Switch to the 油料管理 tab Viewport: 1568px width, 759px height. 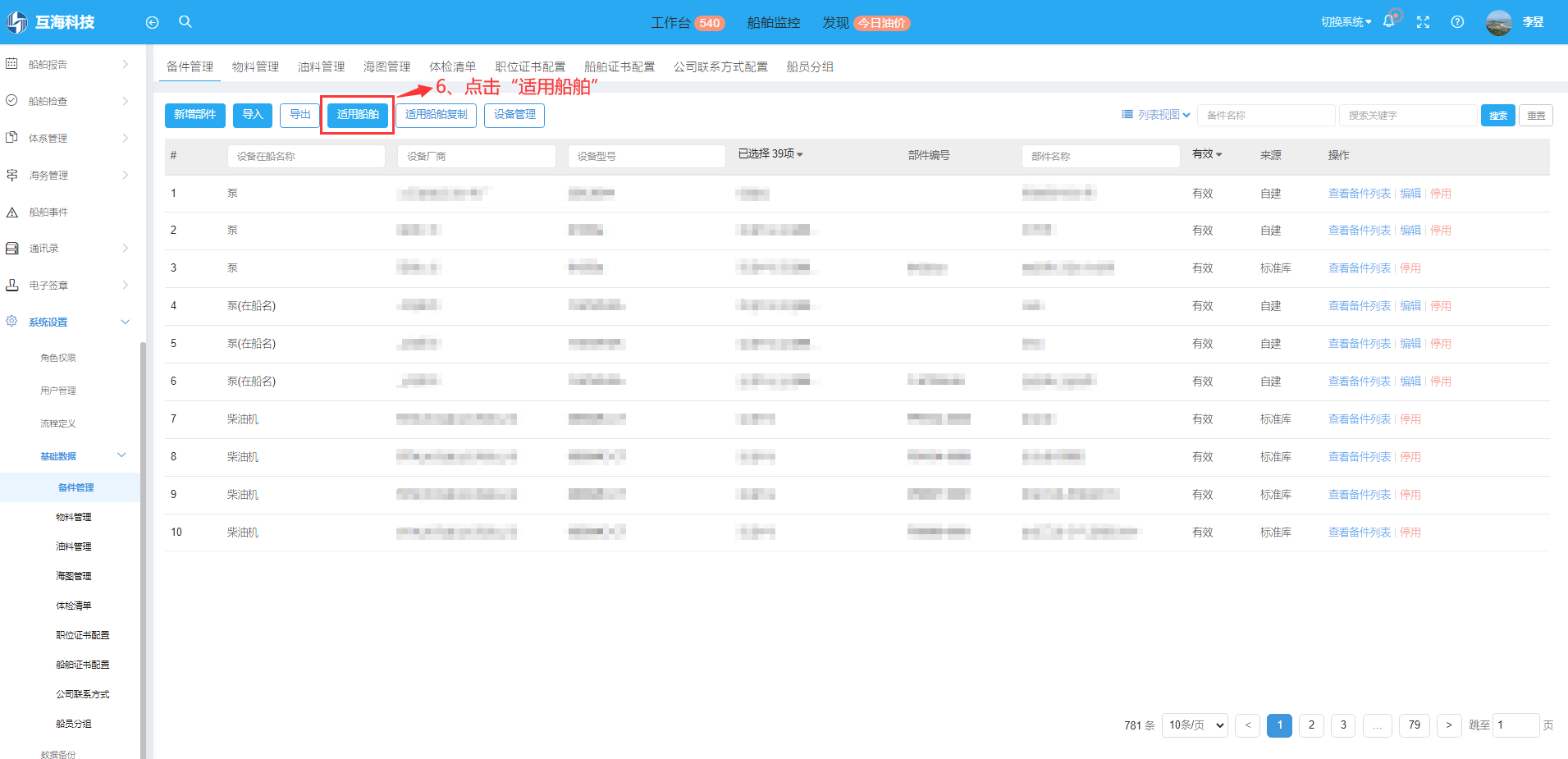321,66
